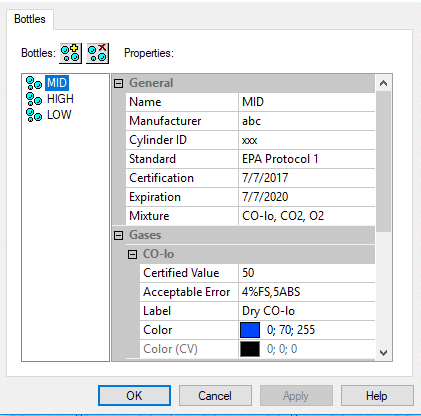Click the blue Color swatch 0; 70; 255

pyautogui.click(x=250, y=330)
